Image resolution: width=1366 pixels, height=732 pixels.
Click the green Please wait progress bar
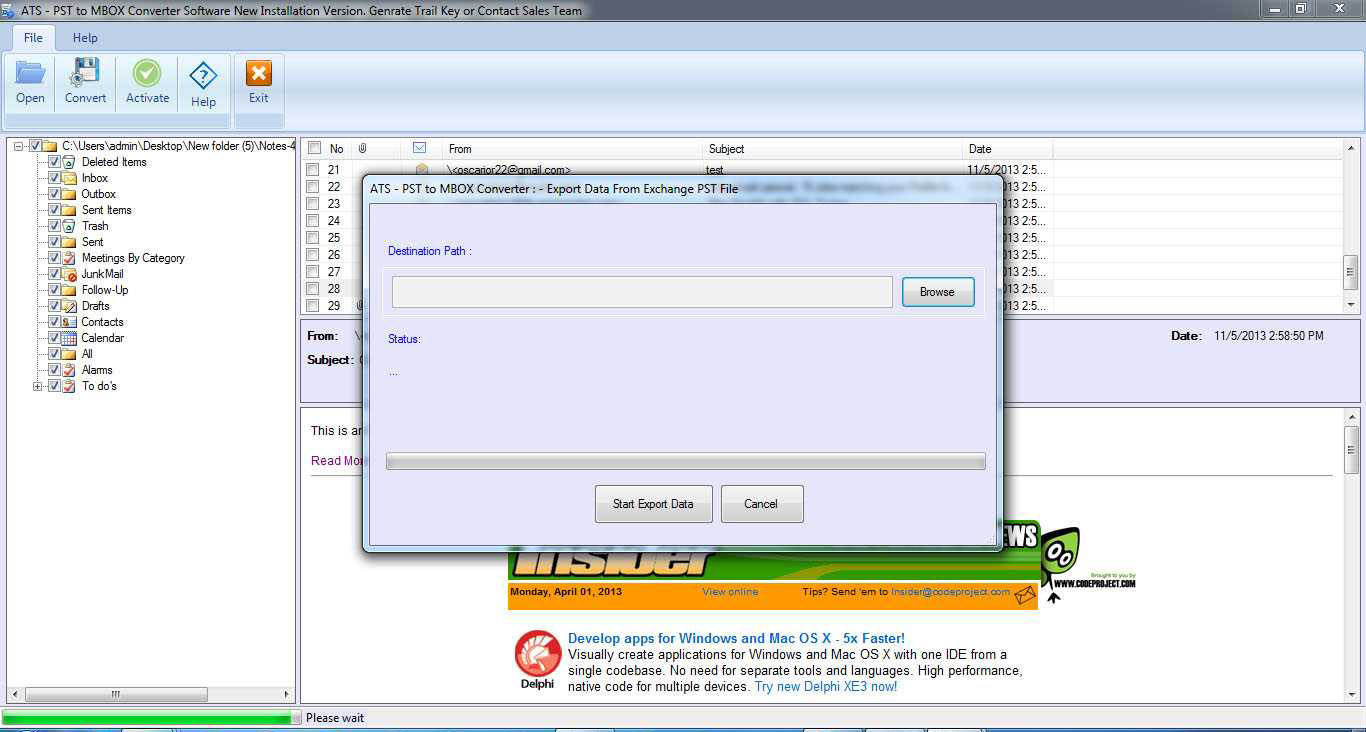click(x=151, y=717)
